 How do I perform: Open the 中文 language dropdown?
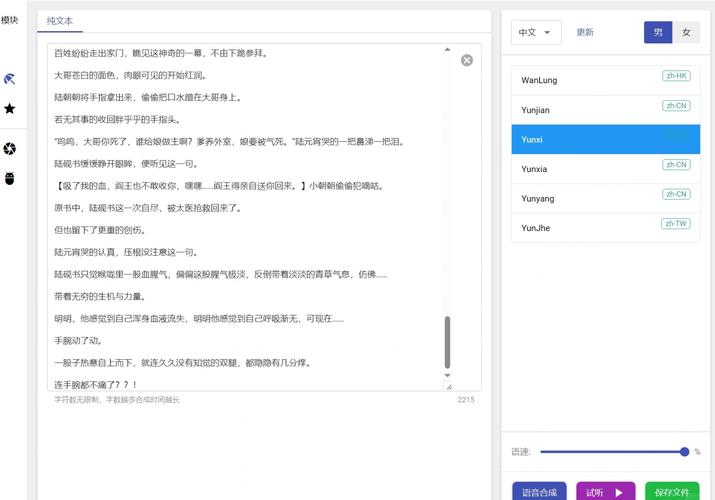coord(536,32)
